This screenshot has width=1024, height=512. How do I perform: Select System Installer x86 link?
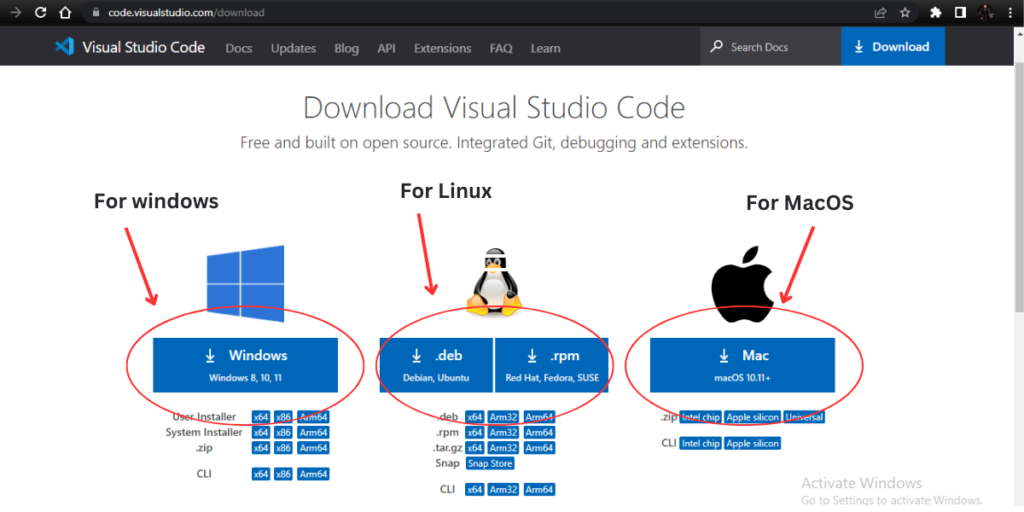click(x=283, y=432)
